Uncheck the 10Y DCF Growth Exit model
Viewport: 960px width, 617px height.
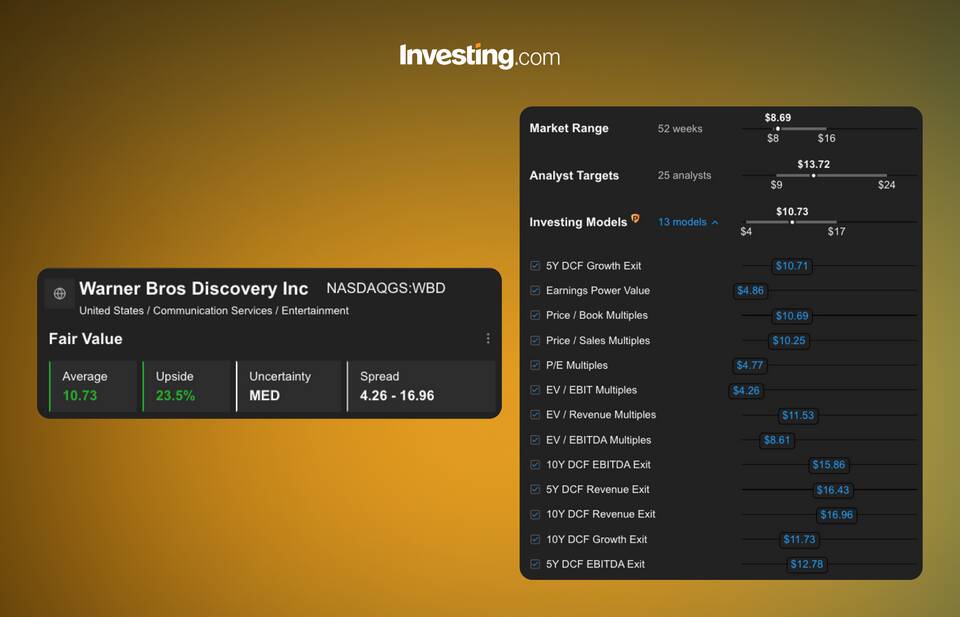click(x=534, y=539)
